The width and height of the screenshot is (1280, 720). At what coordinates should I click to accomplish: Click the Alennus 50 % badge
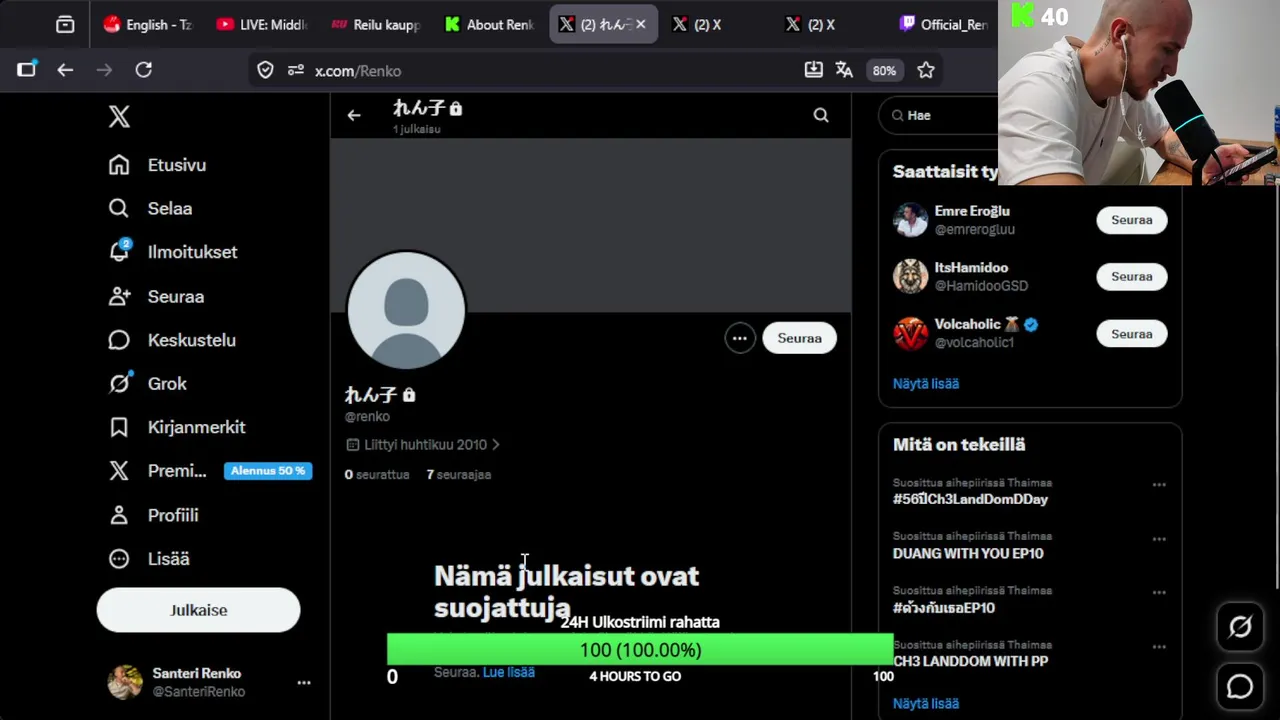tap(268, 471)
